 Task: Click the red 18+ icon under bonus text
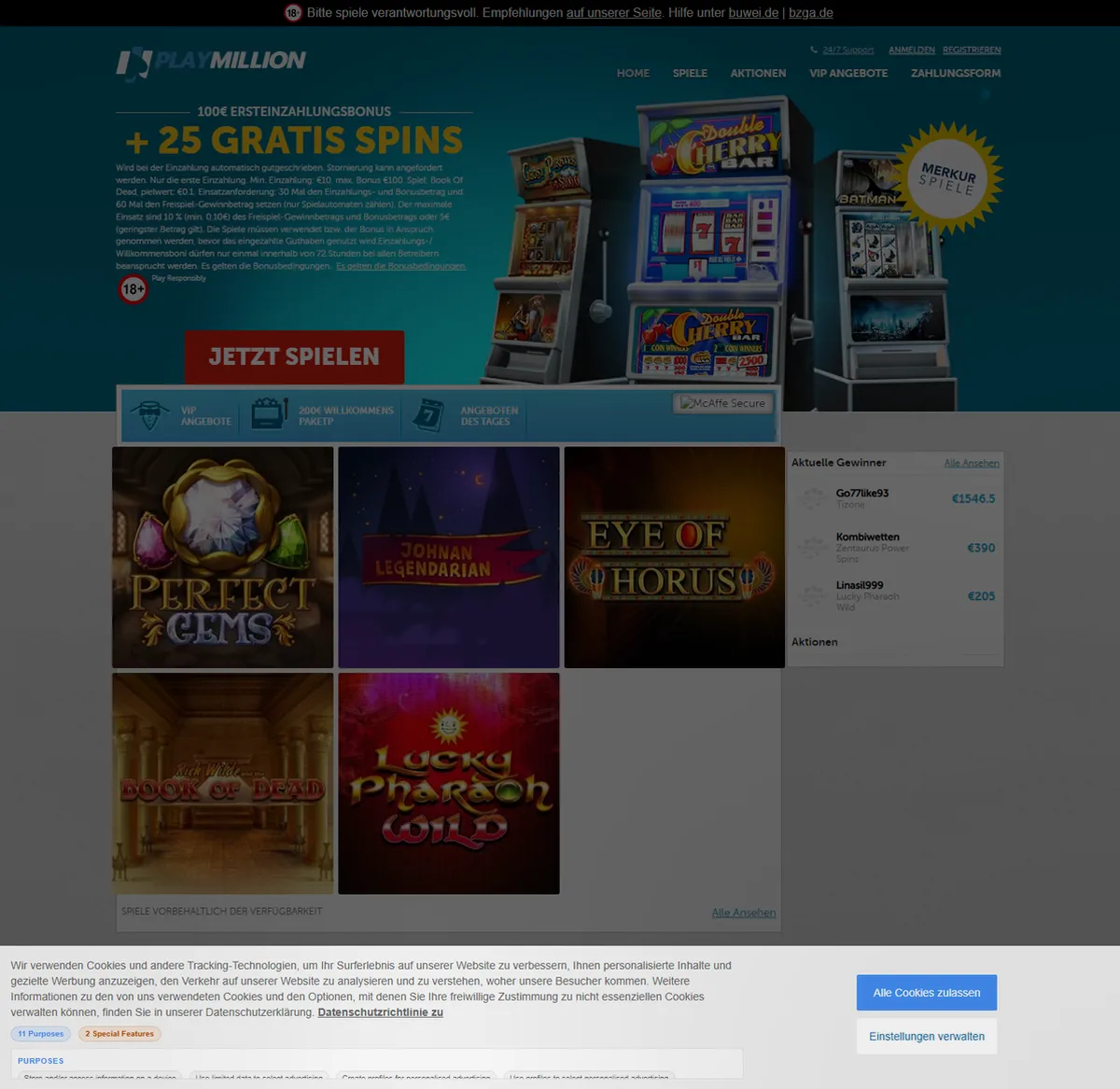pyautogui.click(x=133, y=289)
